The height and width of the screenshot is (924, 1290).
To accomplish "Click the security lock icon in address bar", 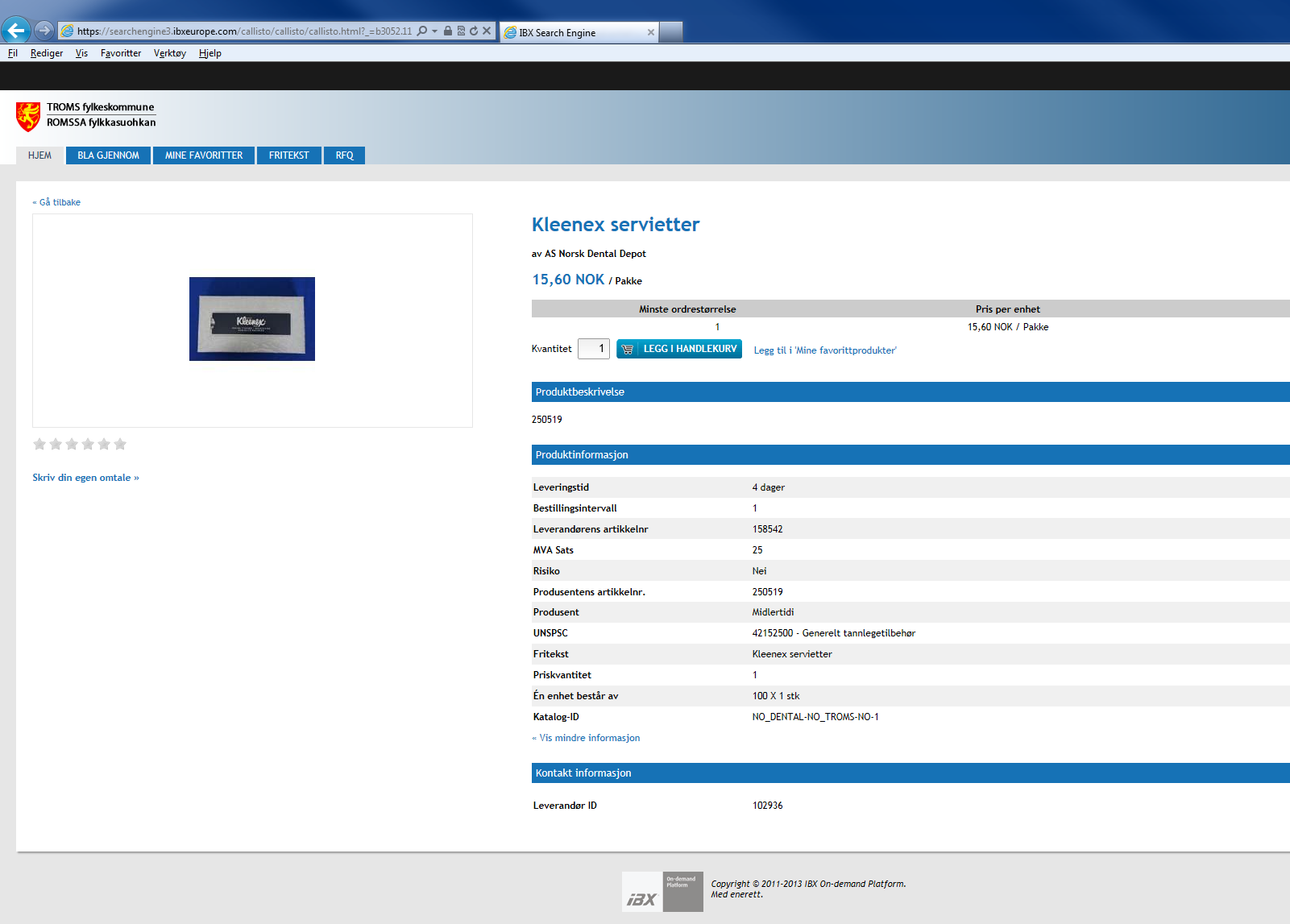I will coord(448,31).
